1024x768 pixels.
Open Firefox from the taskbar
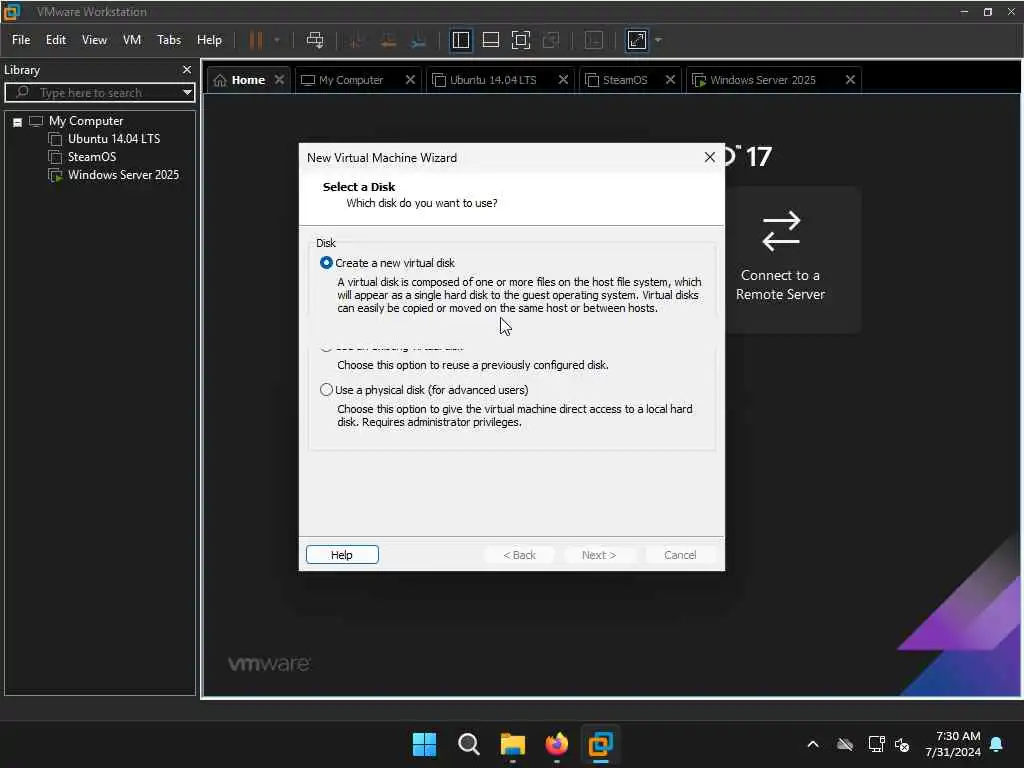[556, 744]
